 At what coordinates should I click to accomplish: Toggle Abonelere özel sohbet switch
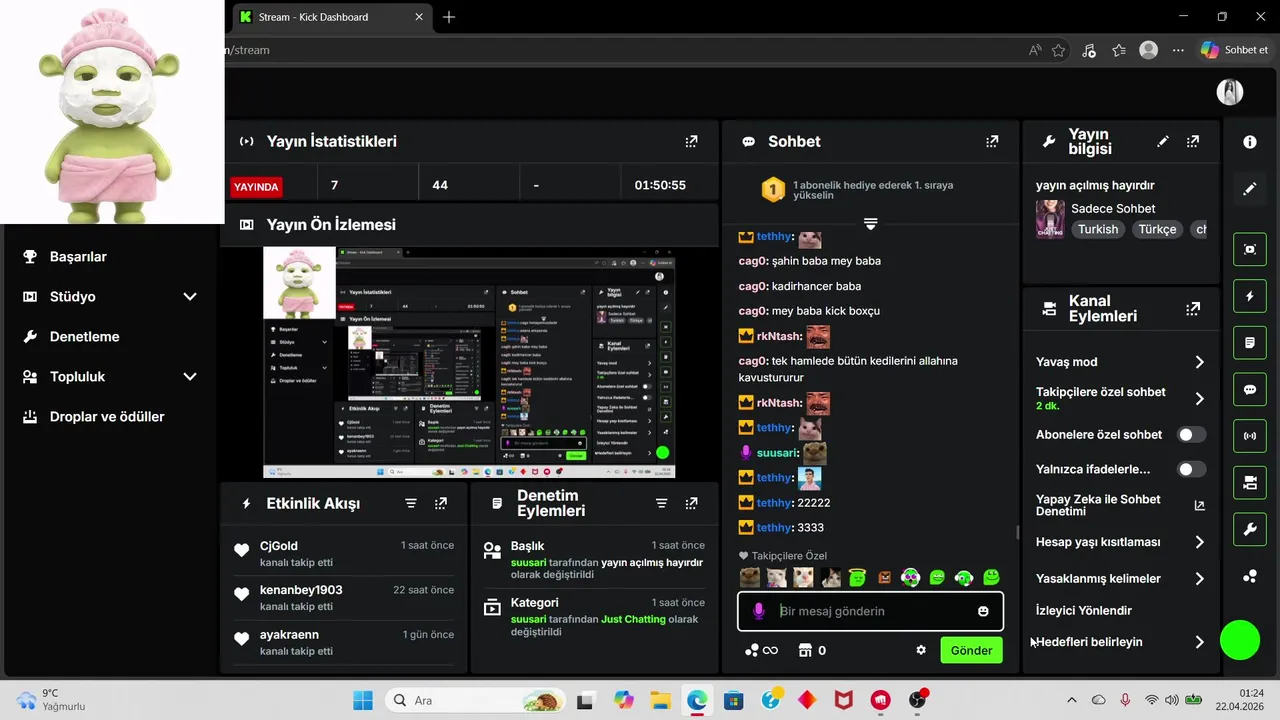coord(1191,435)
